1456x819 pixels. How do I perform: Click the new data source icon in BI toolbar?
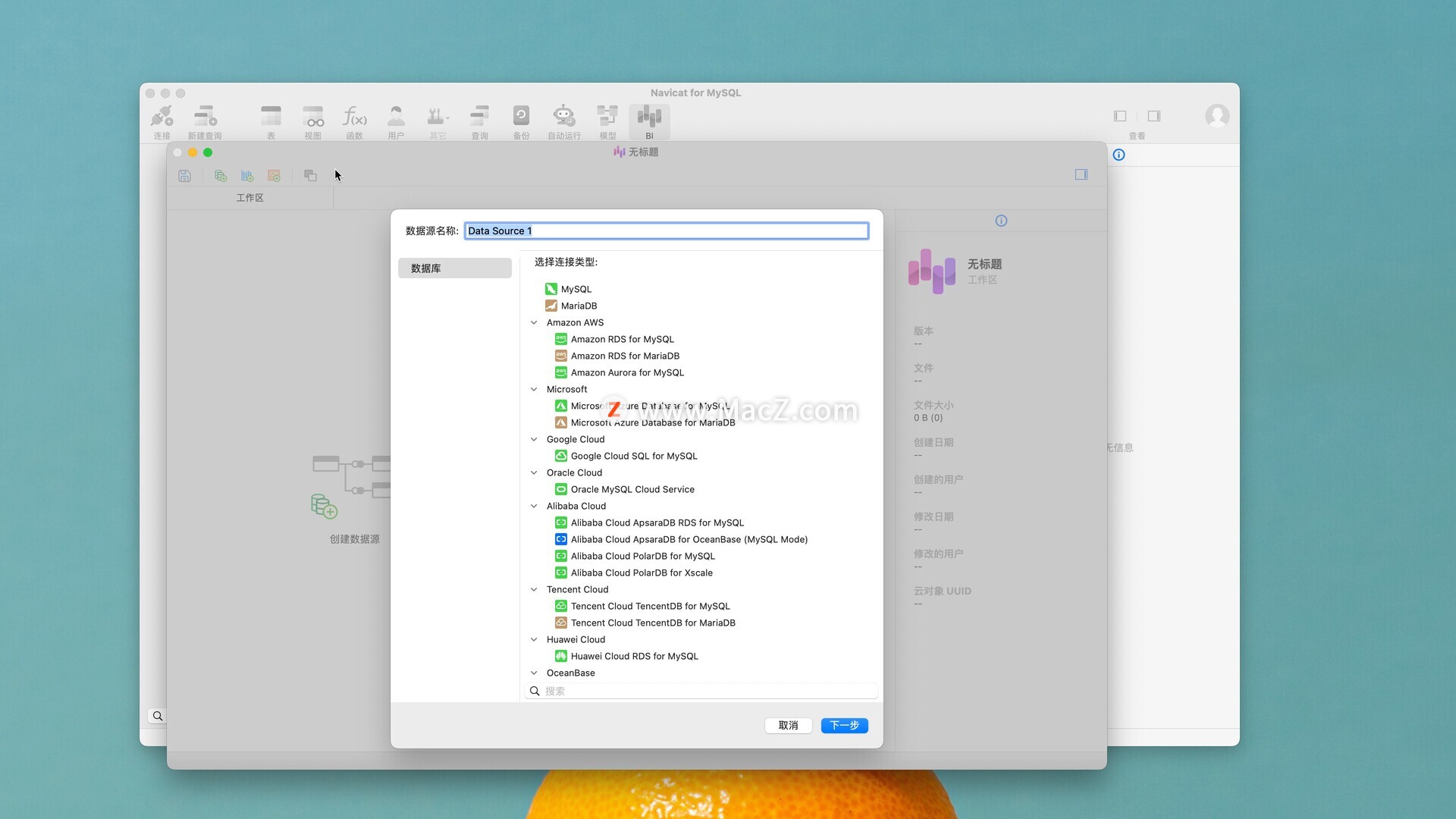pyautogui.click(x=221, y=176)
